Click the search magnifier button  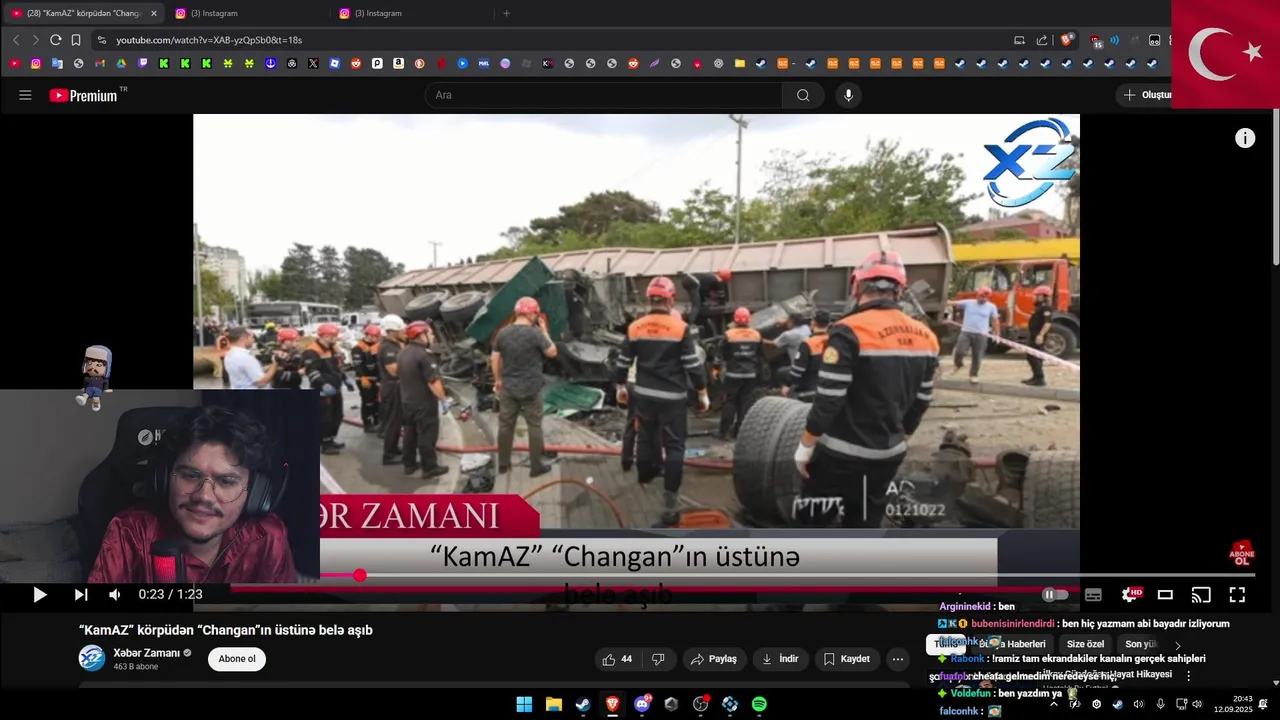click(x=803, y=95)
